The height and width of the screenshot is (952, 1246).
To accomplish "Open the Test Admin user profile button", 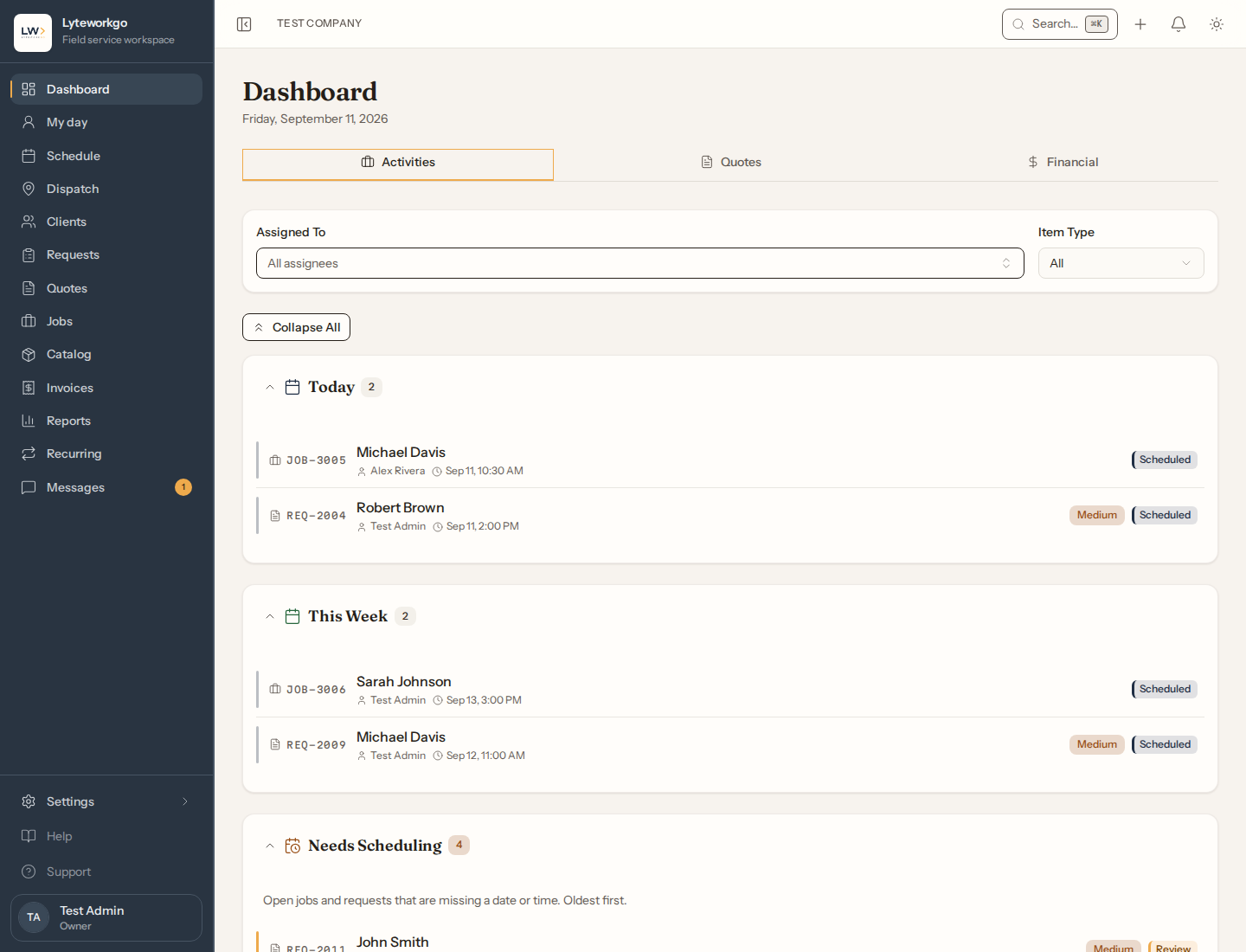I will (x=106, y=917).
